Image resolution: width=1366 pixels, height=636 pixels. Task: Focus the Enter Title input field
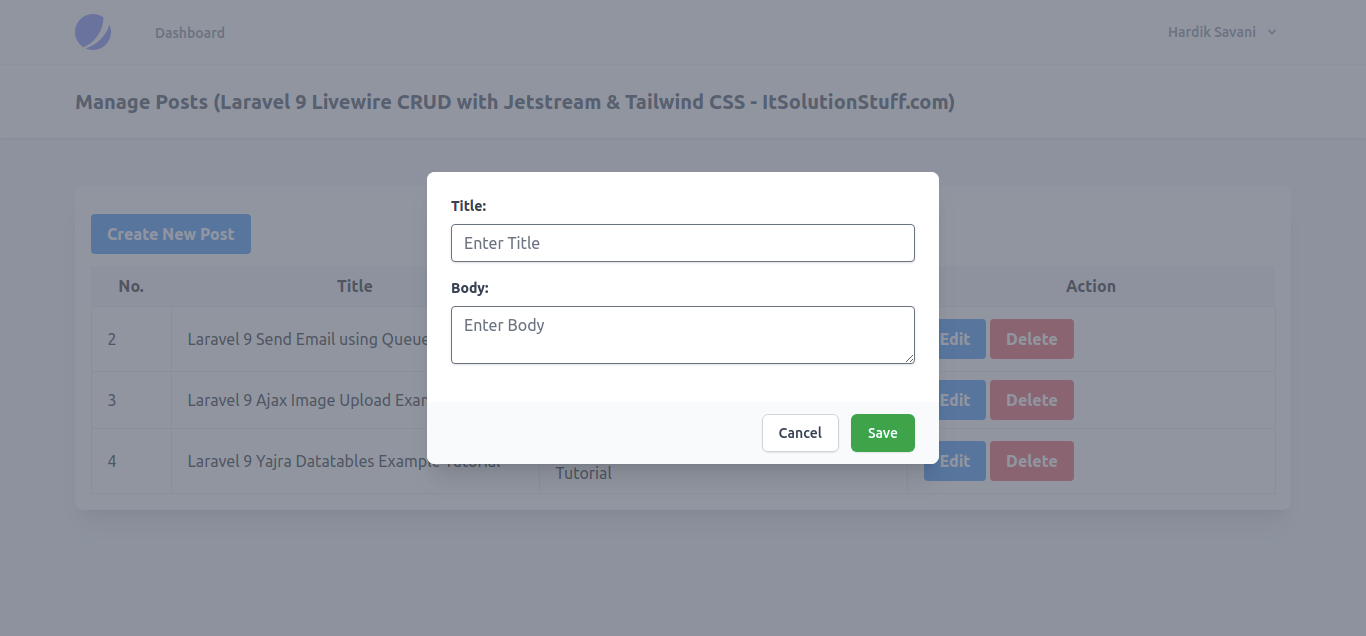(683, 243)
